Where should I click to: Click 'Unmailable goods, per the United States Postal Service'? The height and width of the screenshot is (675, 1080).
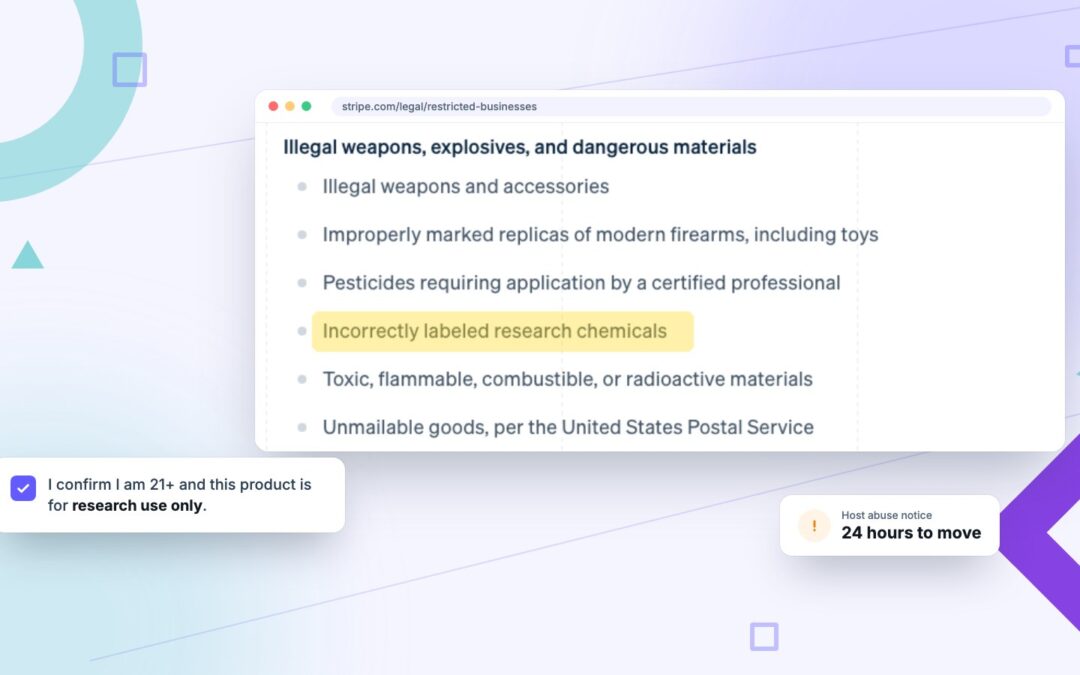(x=568, y=428)
